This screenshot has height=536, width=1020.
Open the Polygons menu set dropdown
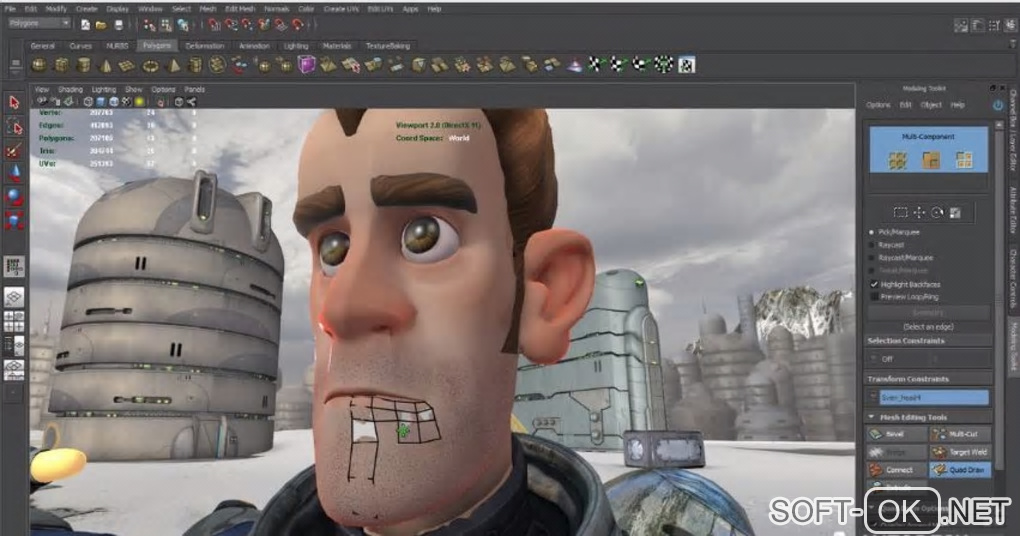pyautogui.click(x=39, y=23)
